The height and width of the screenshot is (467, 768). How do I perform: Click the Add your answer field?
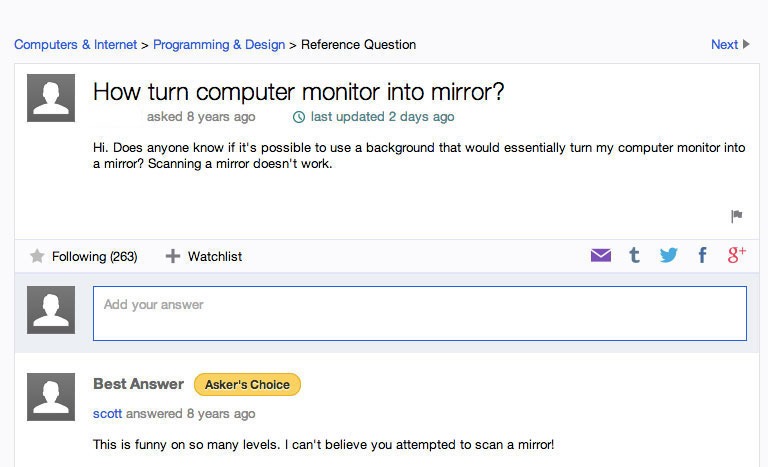coord(420,313)
